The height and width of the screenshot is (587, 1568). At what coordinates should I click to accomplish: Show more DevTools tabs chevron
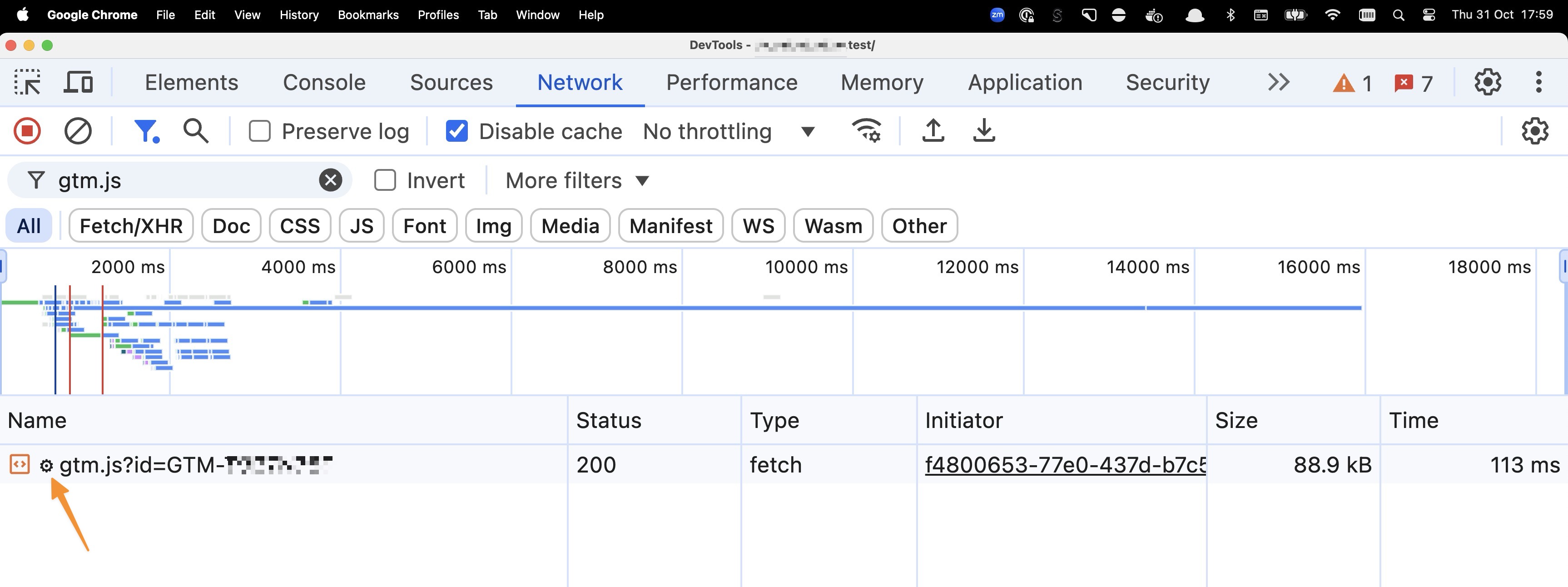point(1278,82)
